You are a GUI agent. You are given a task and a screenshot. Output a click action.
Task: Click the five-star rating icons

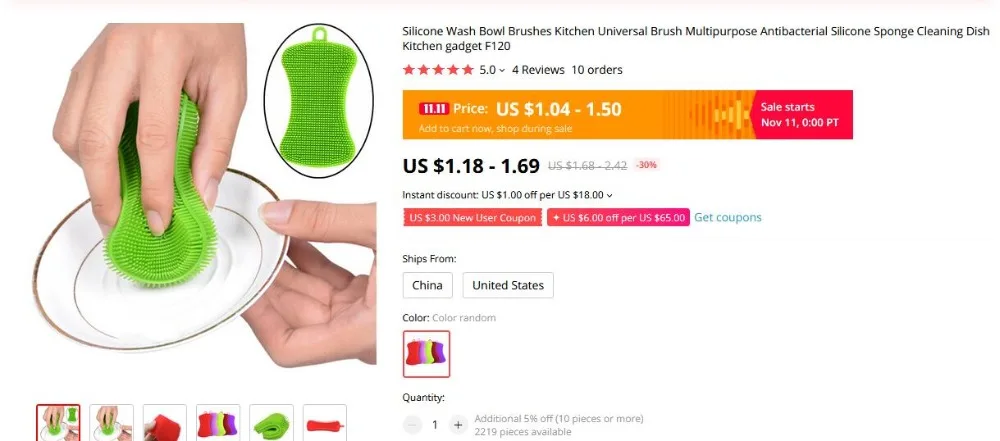click(439, 70)
